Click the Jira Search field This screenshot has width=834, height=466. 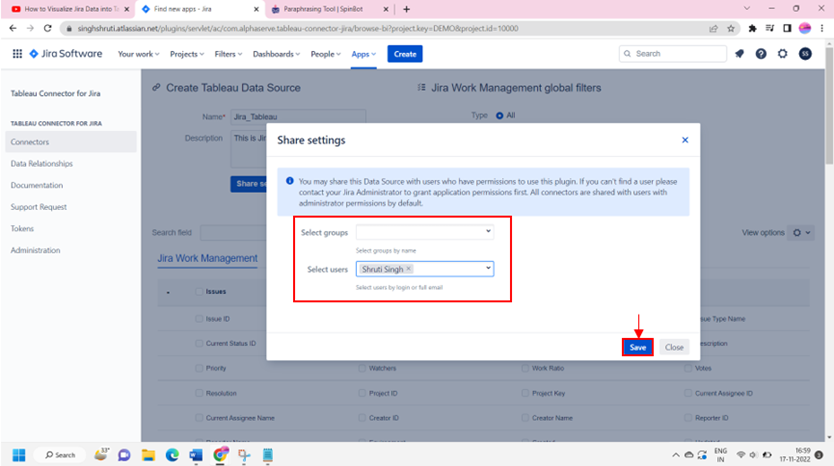point(673,54)
